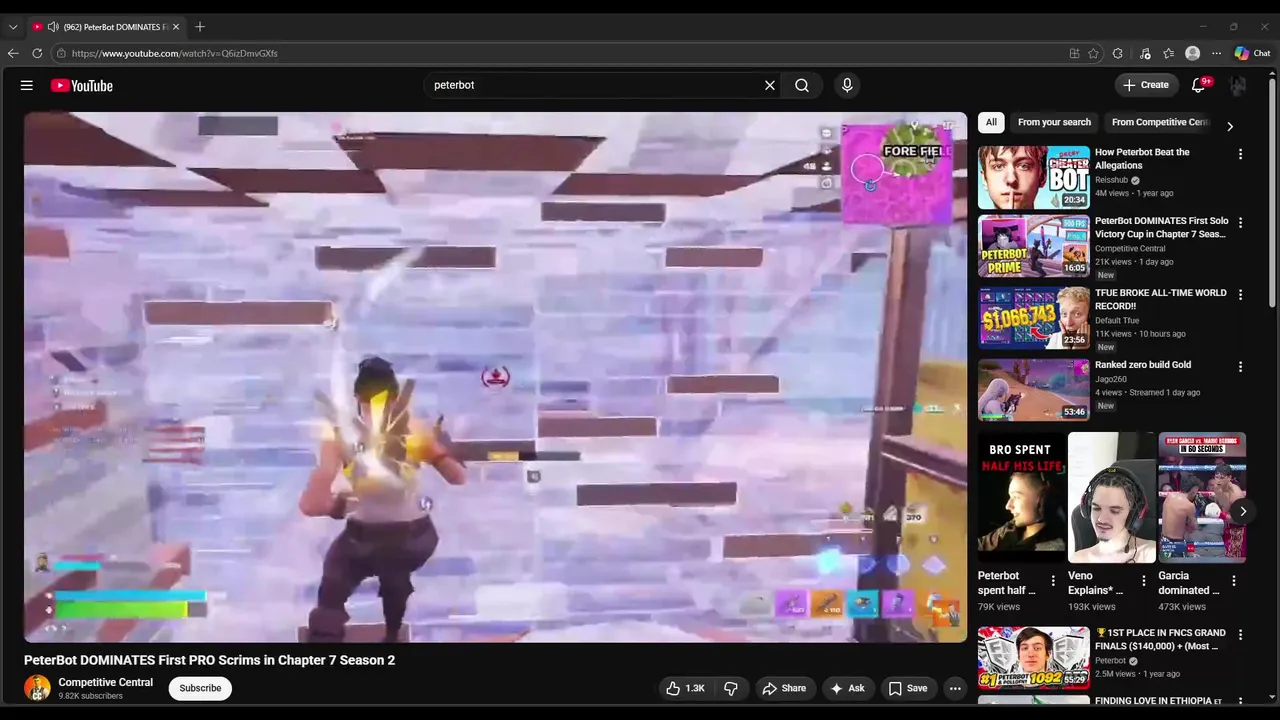1280x720 pixels.
Task: Open options for 'How Peterbot Beat the Allegations'
Action: [1240, 154]
